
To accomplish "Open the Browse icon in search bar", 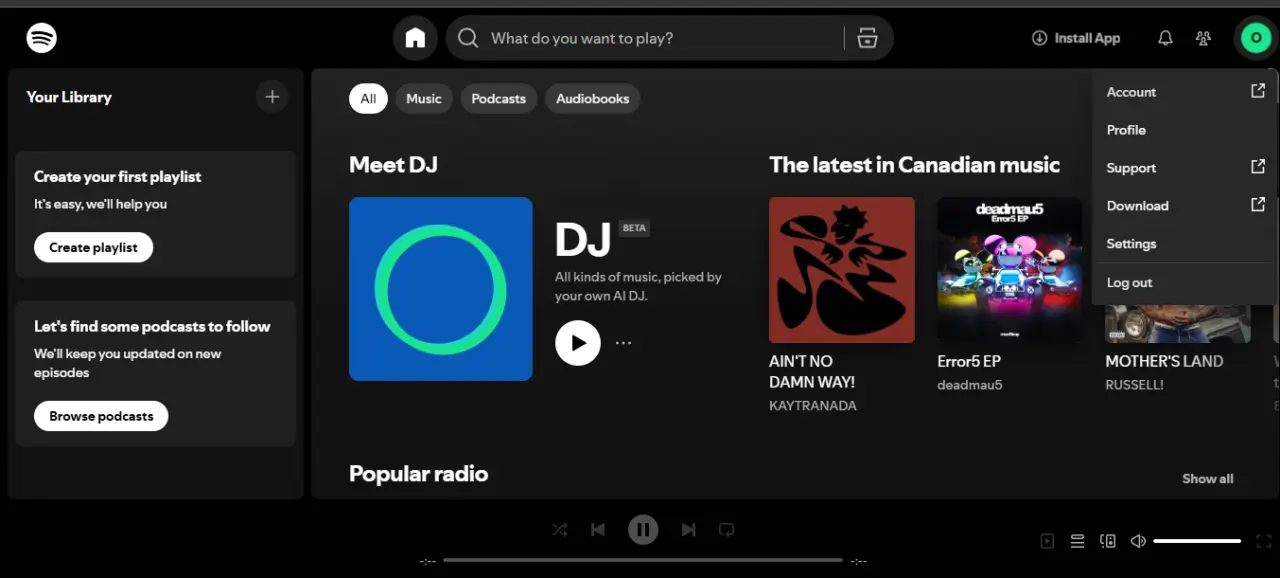I will pyautogui.click(x=867, y=38).
